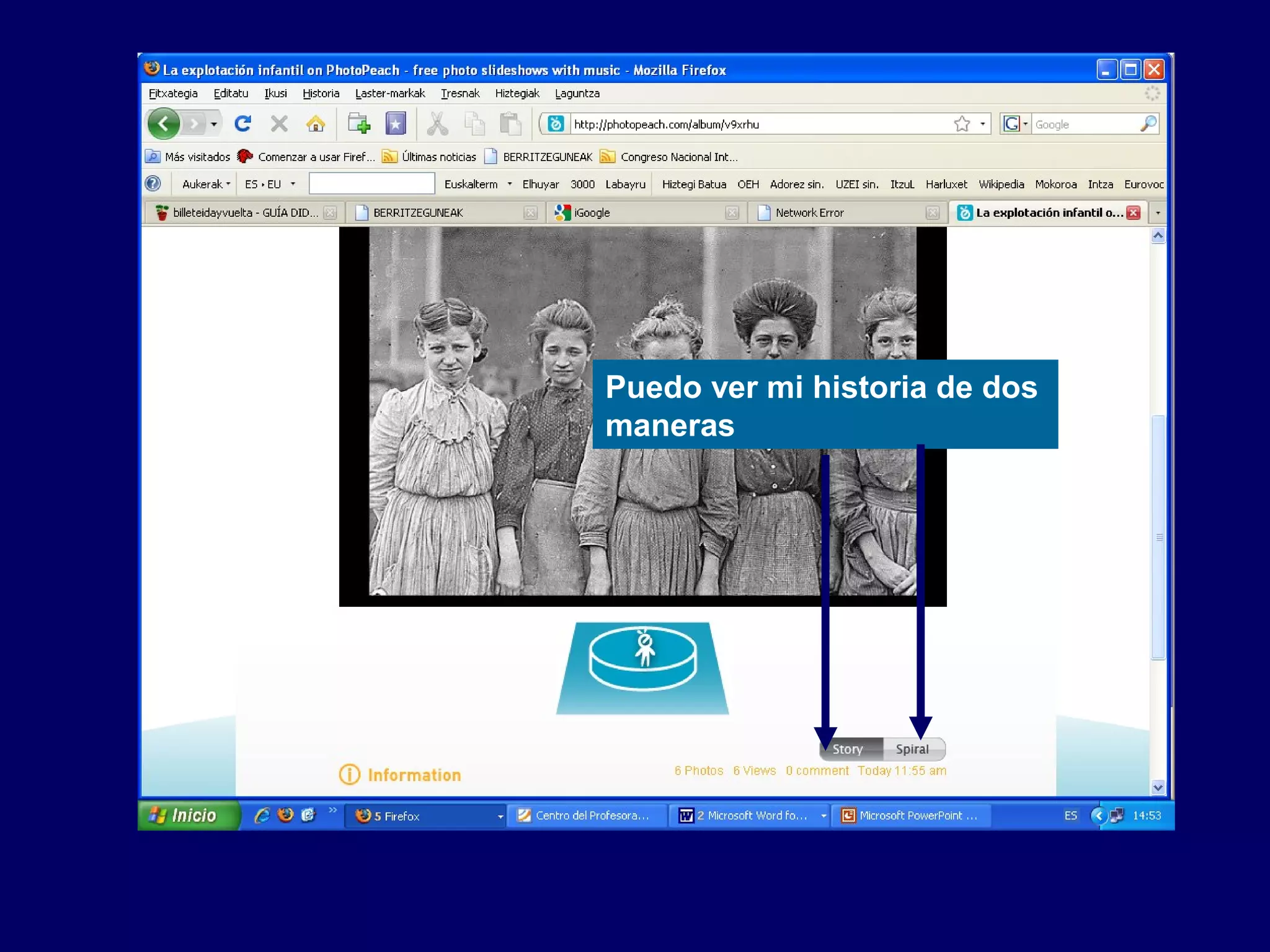The width and height of the screenshot is (1270, 952).
Task: Open the list-all-tabs dropdown arrow
Action: point(1158,213)
